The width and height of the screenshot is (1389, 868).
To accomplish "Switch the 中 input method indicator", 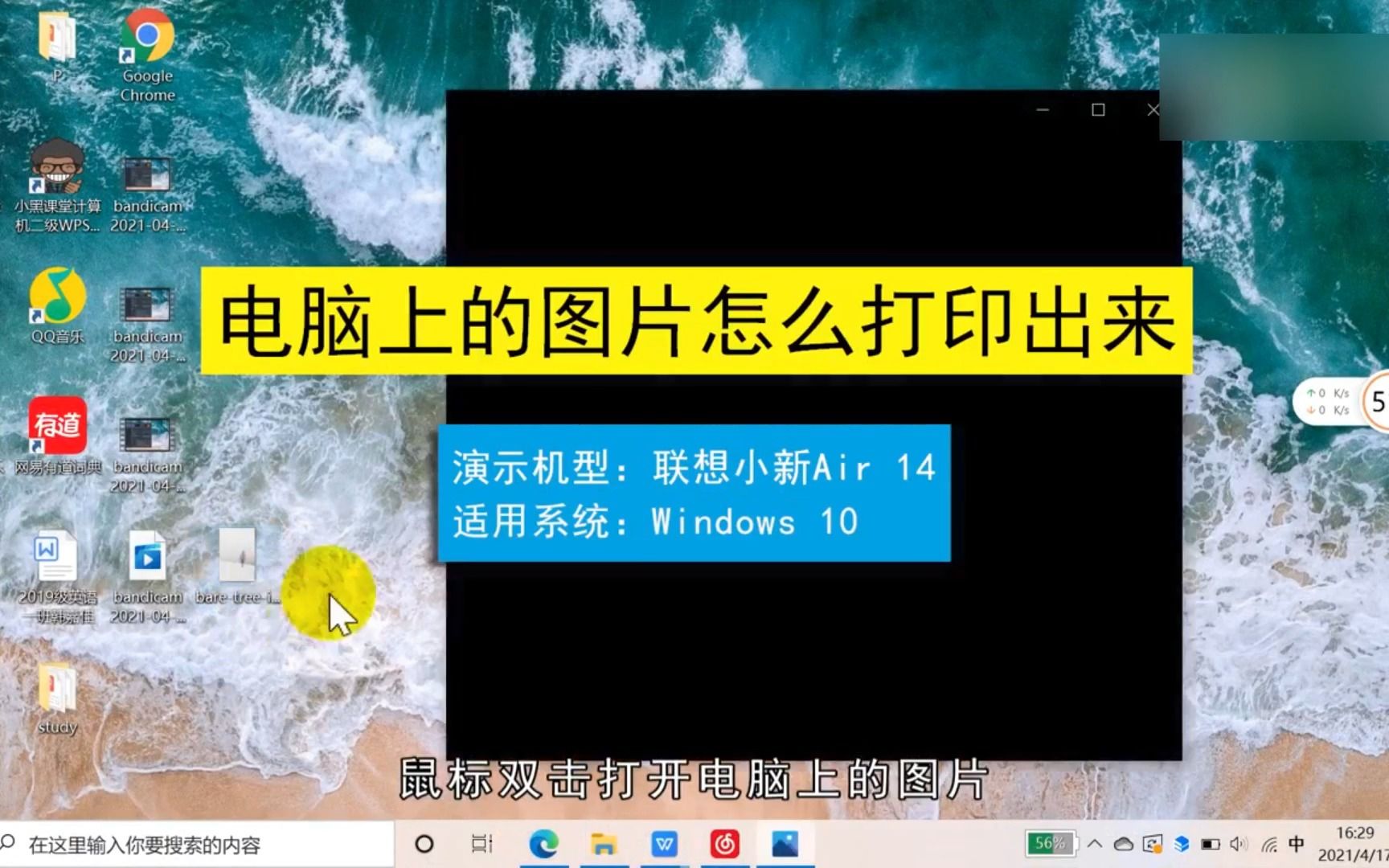I will pos(1297,844).
